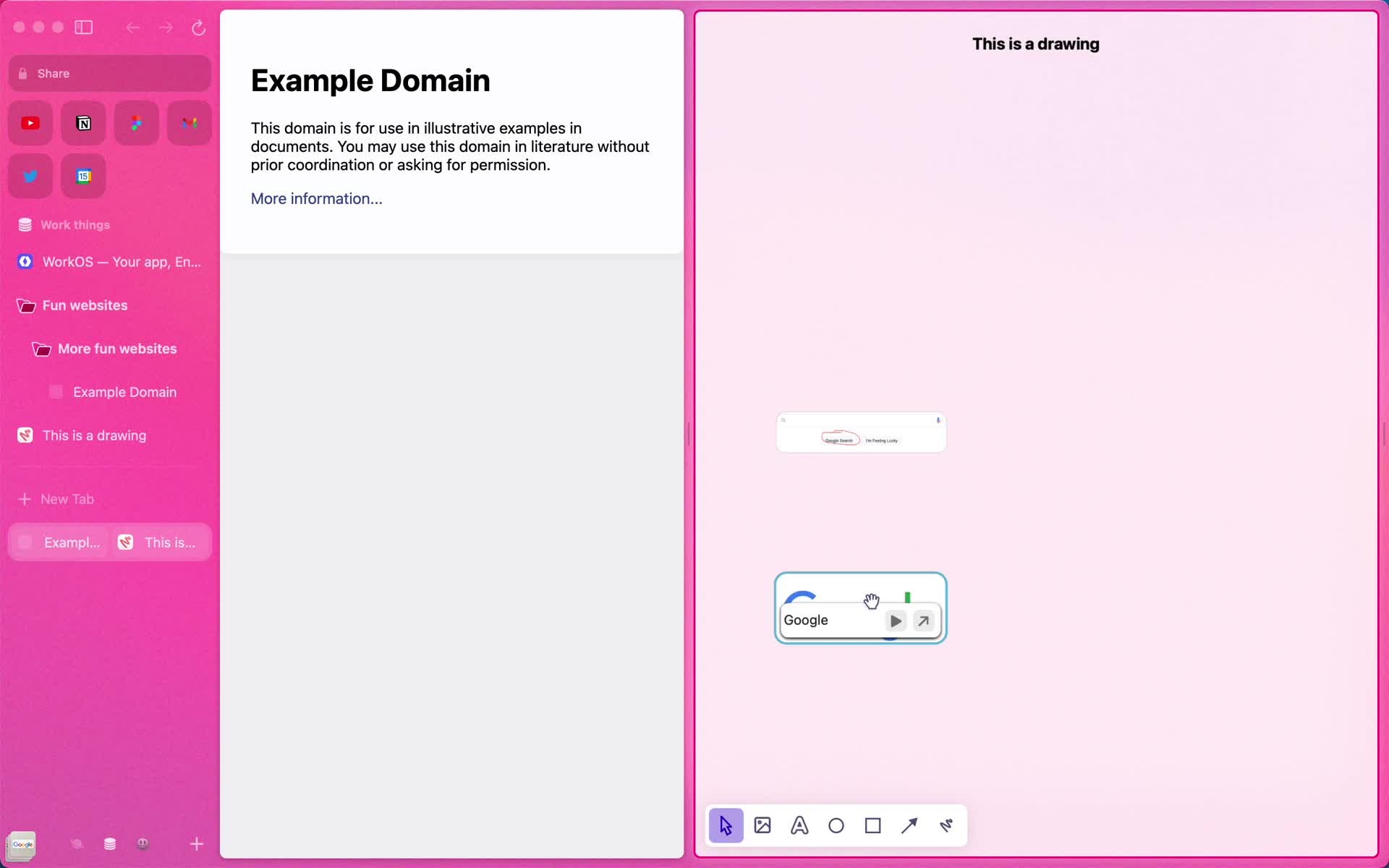
Task: Select the text annotation tool
Action: [x=799, y=825]
